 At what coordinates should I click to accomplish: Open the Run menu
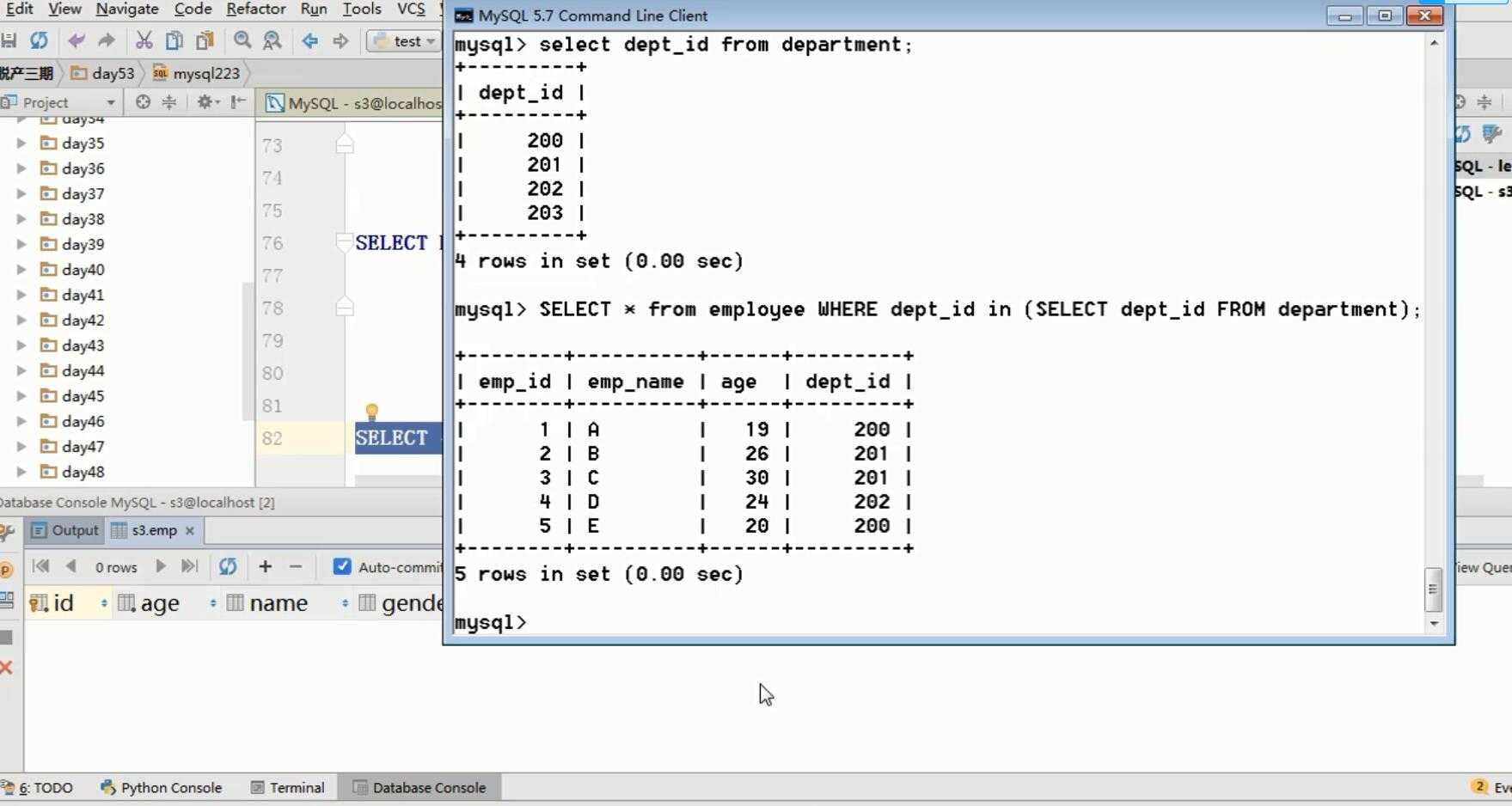point(314,9)
